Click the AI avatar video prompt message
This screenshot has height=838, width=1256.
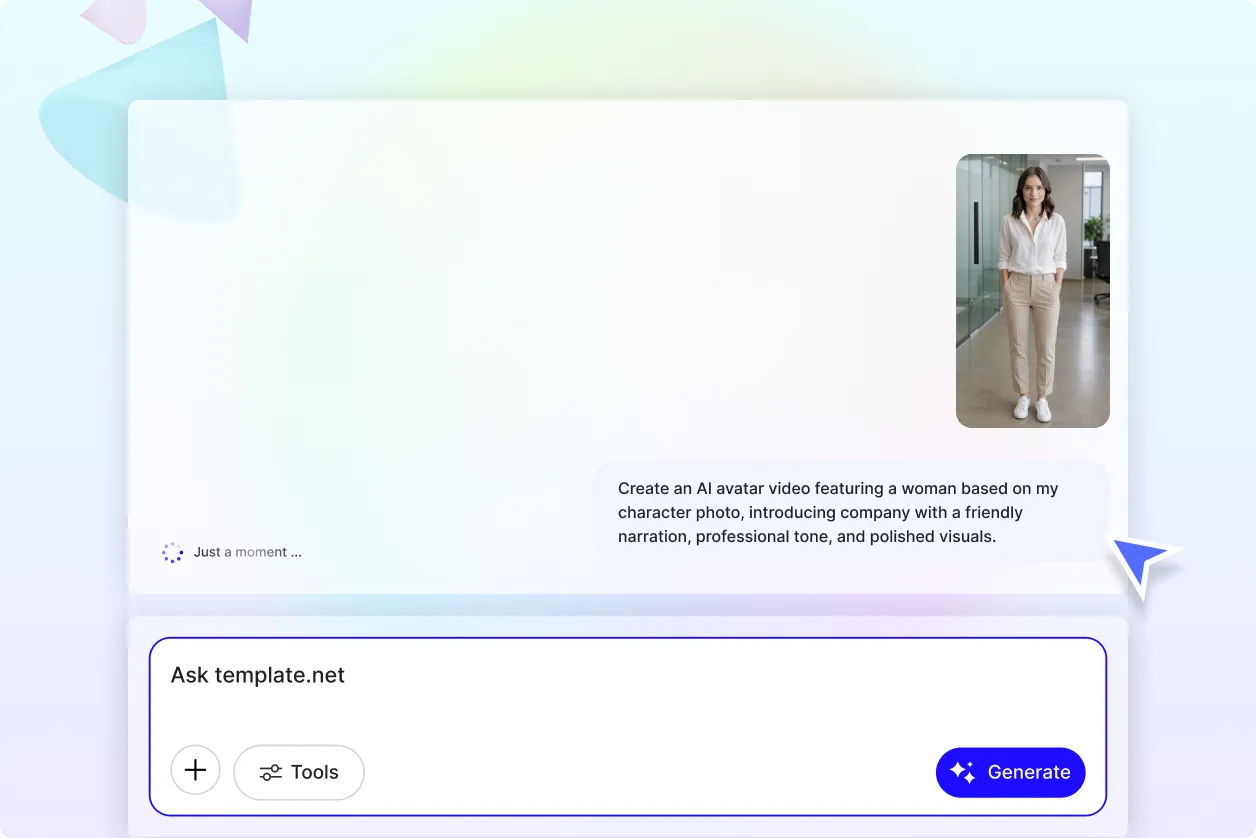pos(851,512)
